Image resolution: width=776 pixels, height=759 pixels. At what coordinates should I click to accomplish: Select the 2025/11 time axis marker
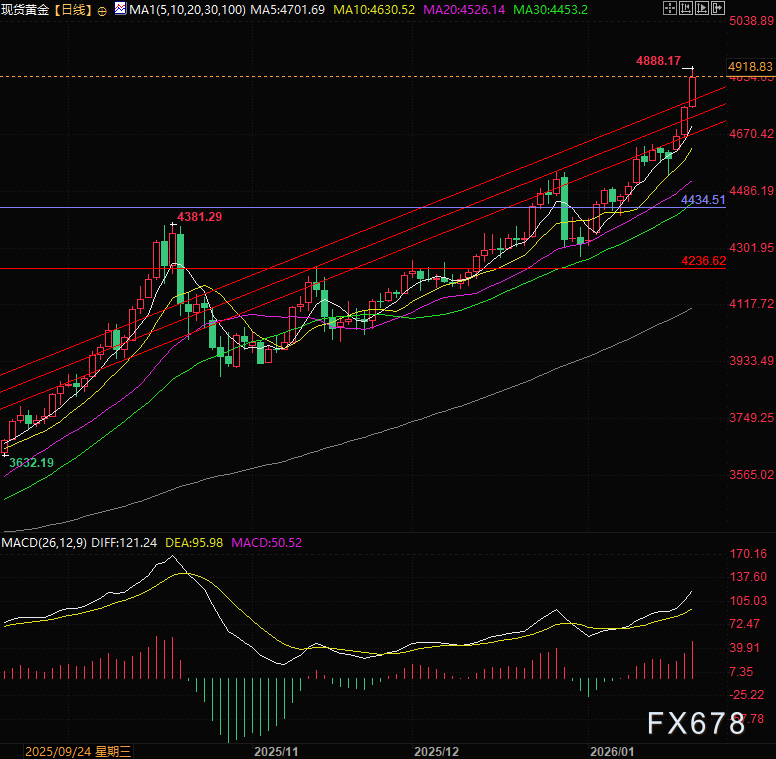click(276, 750)
